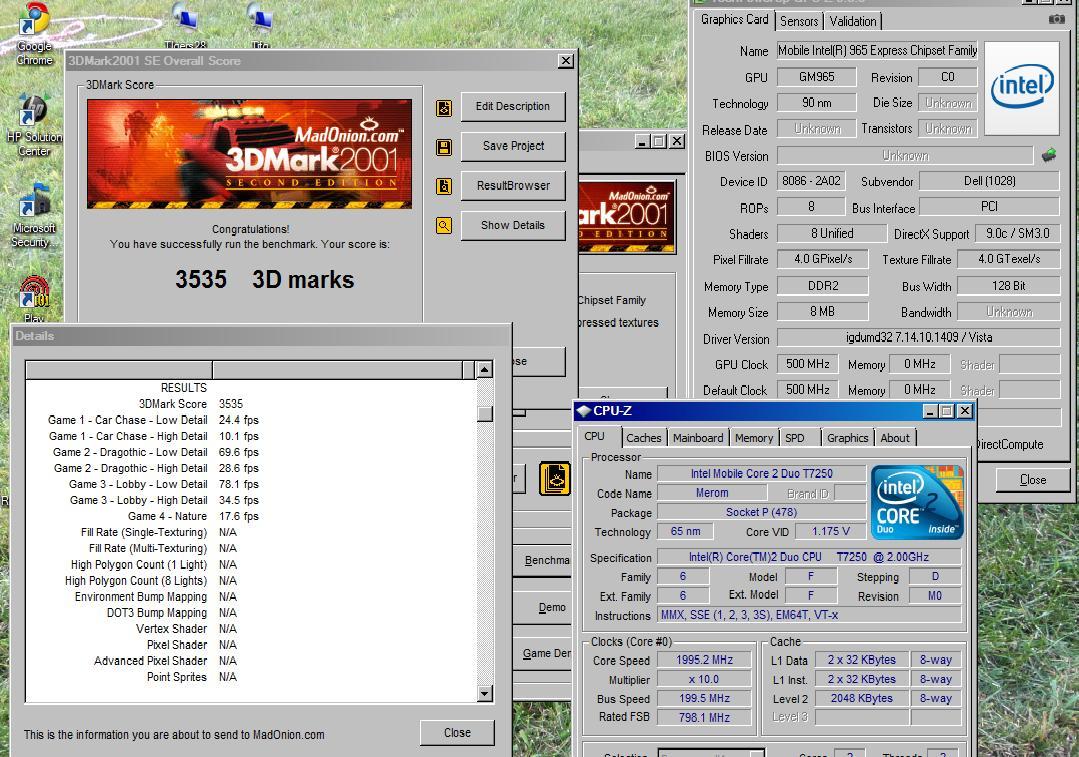Click the yellow icon in the background 3DMark window

click(555, 478)
